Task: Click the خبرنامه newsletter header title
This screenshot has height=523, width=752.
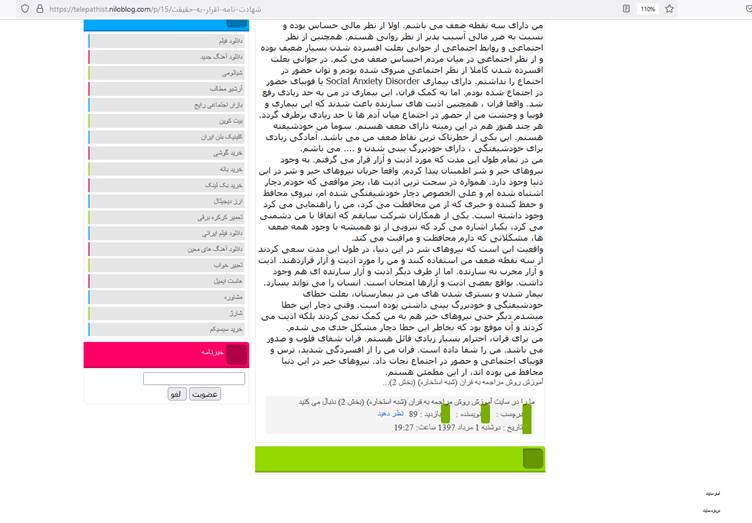Action: (212, 352)
